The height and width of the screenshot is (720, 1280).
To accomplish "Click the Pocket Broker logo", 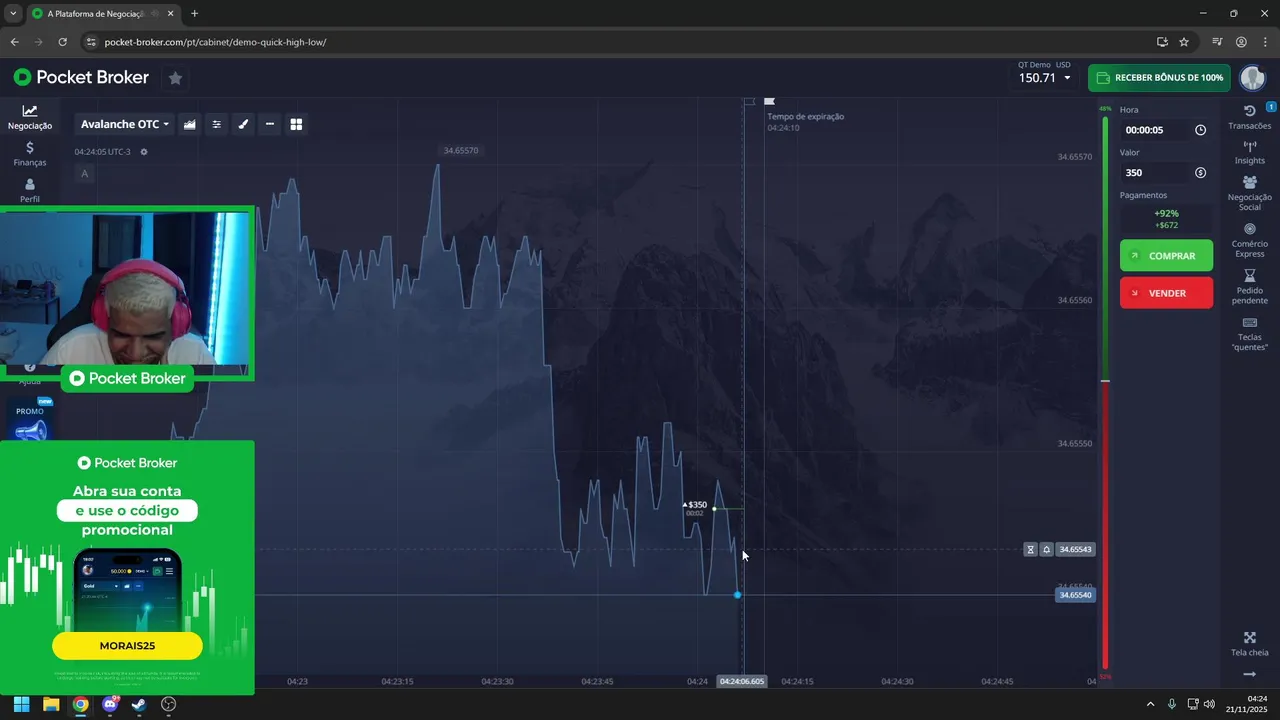I will [81, 77].
